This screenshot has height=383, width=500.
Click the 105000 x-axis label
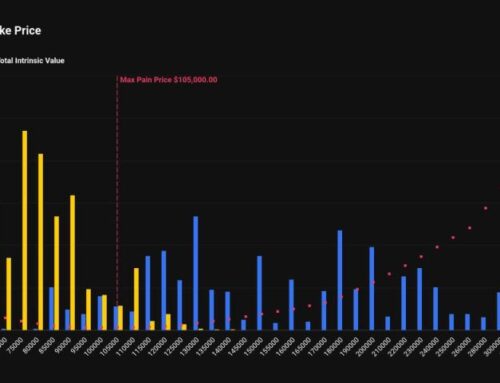[x=110, y=347]
